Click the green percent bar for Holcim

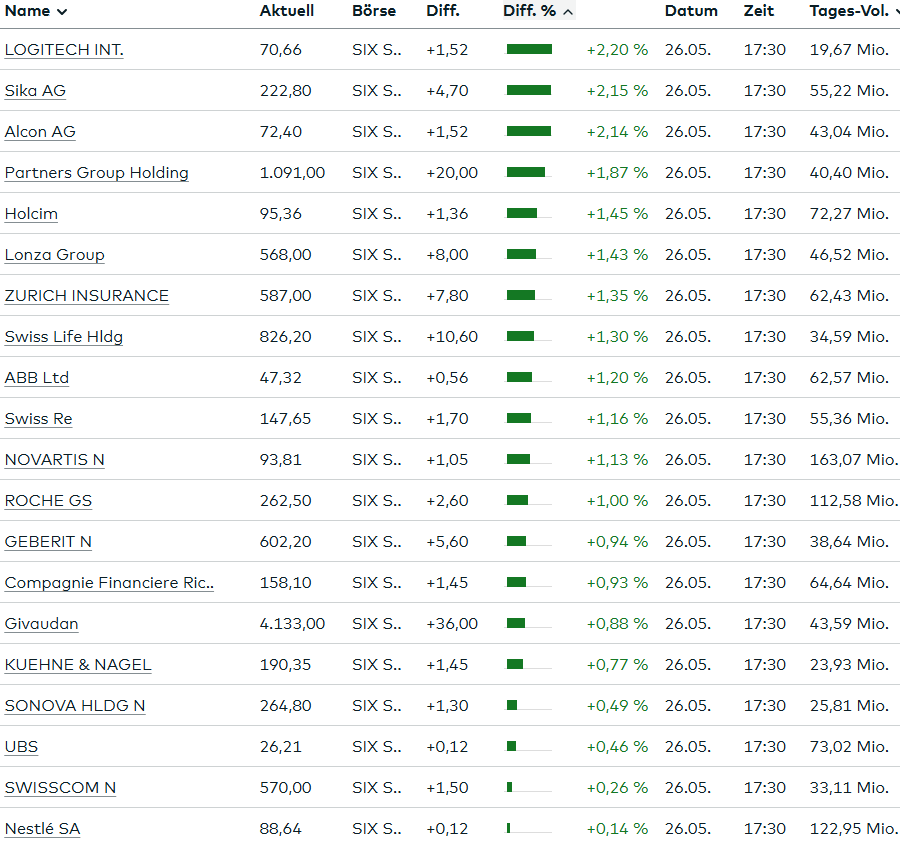click(522, 214)
